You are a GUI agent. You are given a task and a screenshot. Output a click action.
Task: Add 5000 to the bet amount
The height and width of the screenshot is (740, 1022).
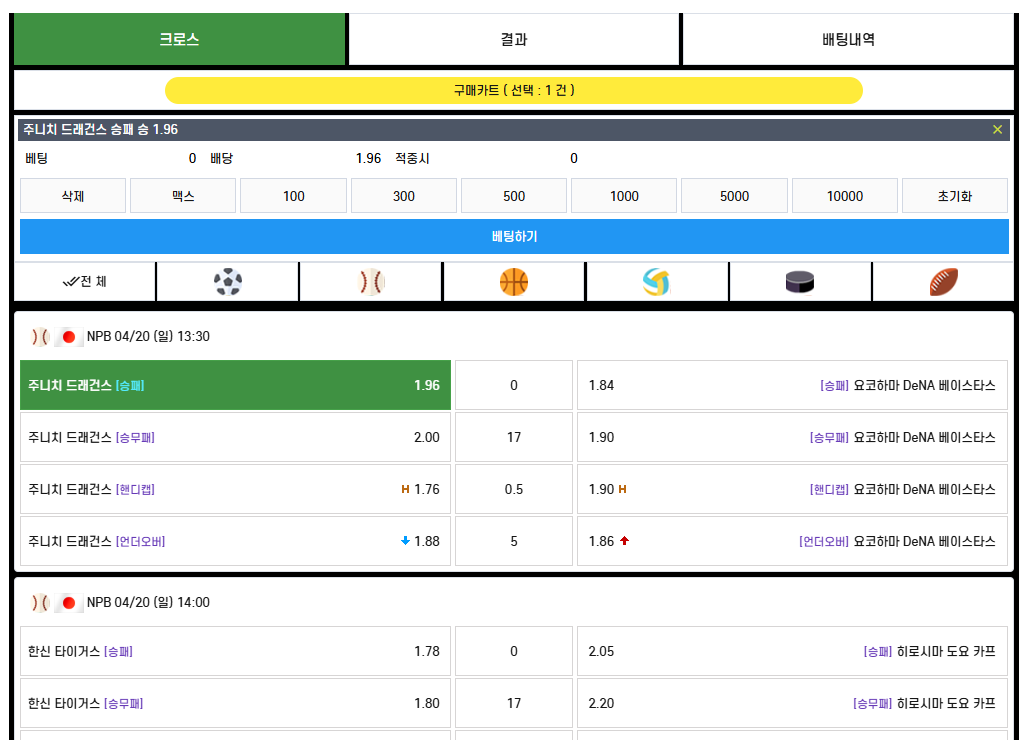(x=734, y=196)
